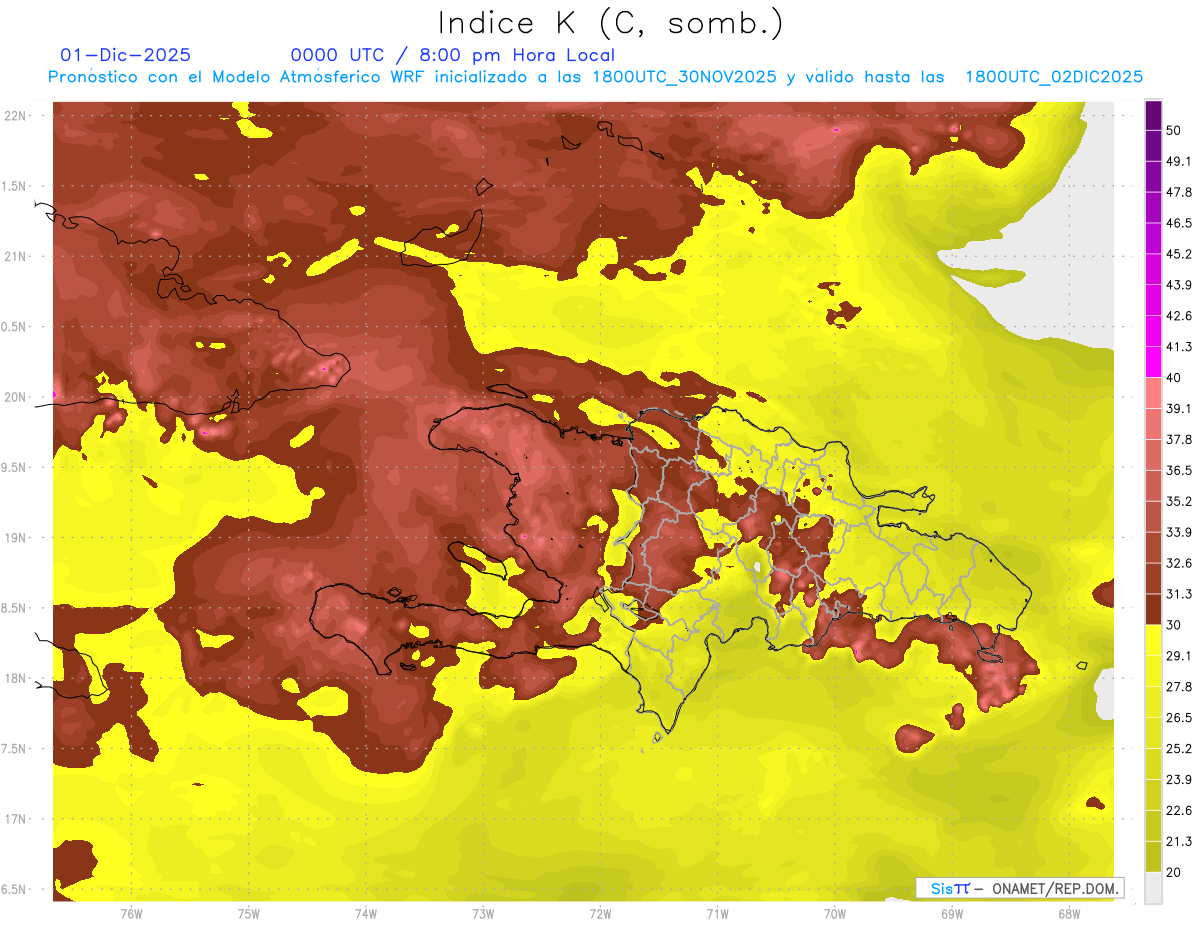The width and height of the screenshot is (1200, 927).
Task: Click the colorbar value '39.1'
Action: 1179,409
